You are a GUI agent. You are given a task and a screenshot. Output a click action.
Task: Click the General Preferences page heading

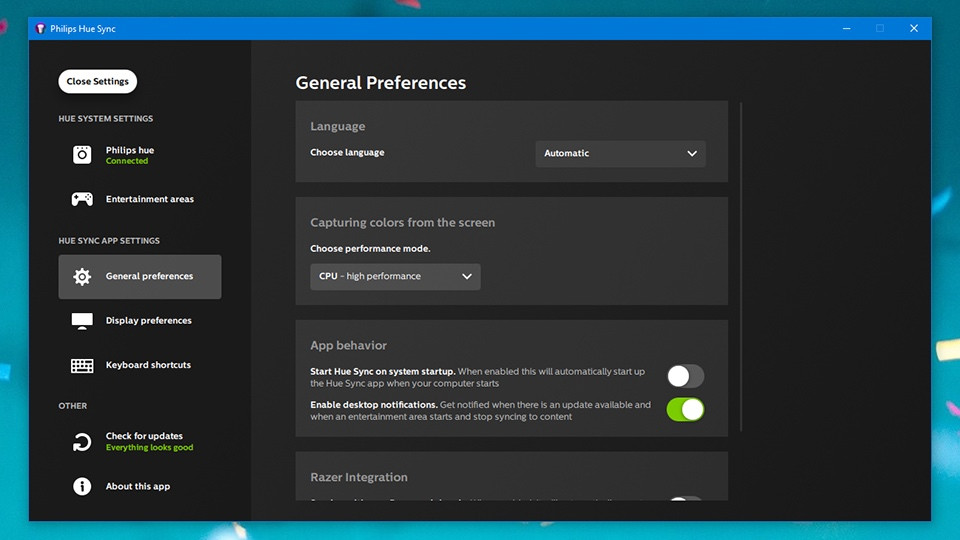380,83
